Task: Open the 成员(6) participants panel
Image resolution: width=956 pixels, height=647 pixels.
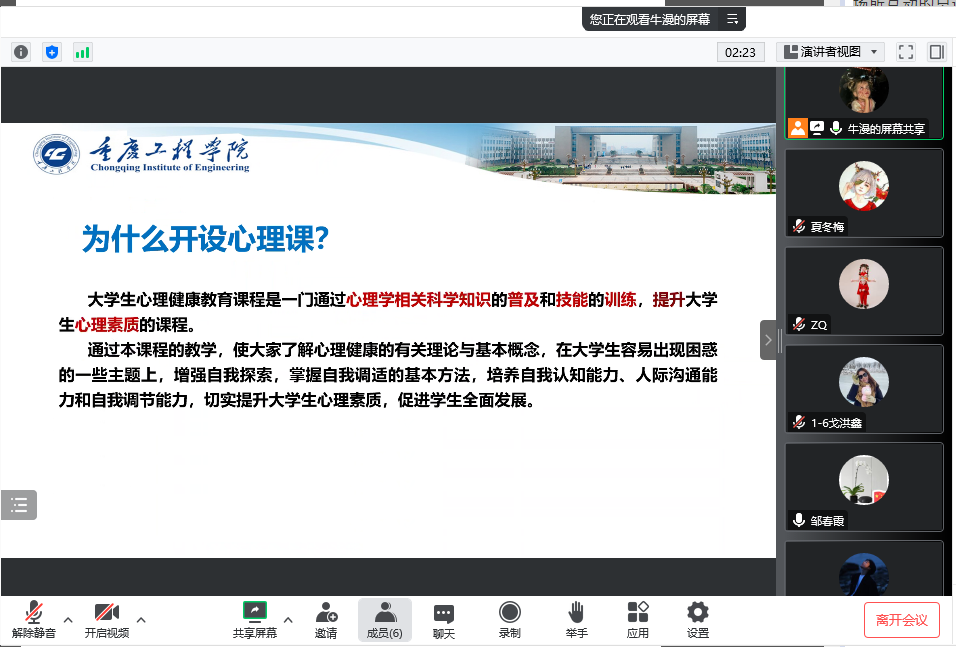Action: 384,619
